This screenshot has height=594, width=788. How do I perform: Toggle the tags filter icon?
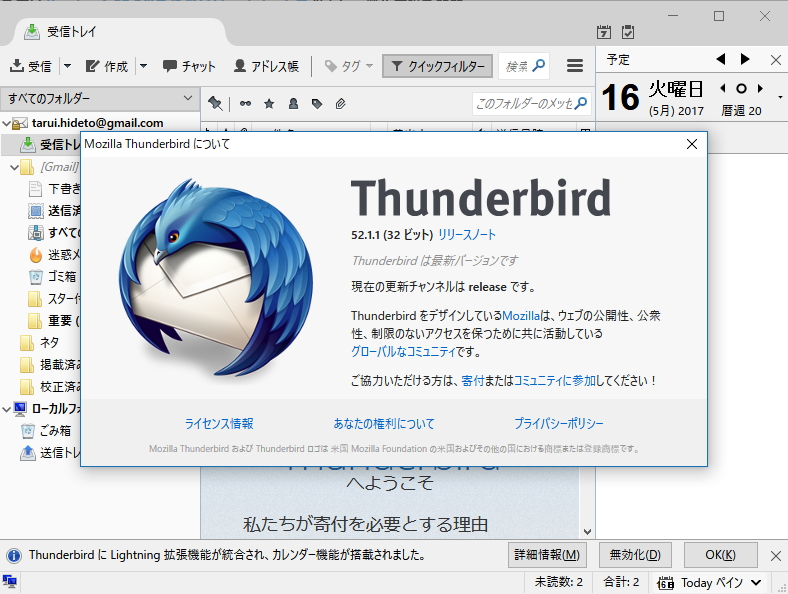[x=317, y=104]
